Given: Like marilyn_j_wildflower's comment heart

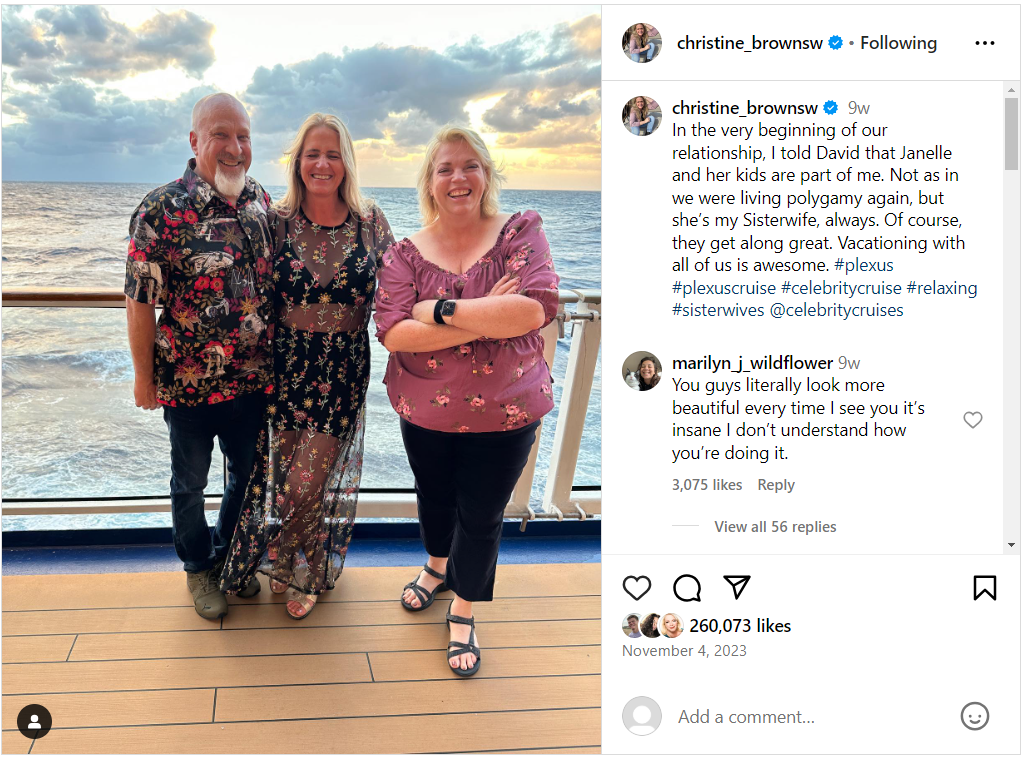Looking at the screenshot, I should (973, 419).
